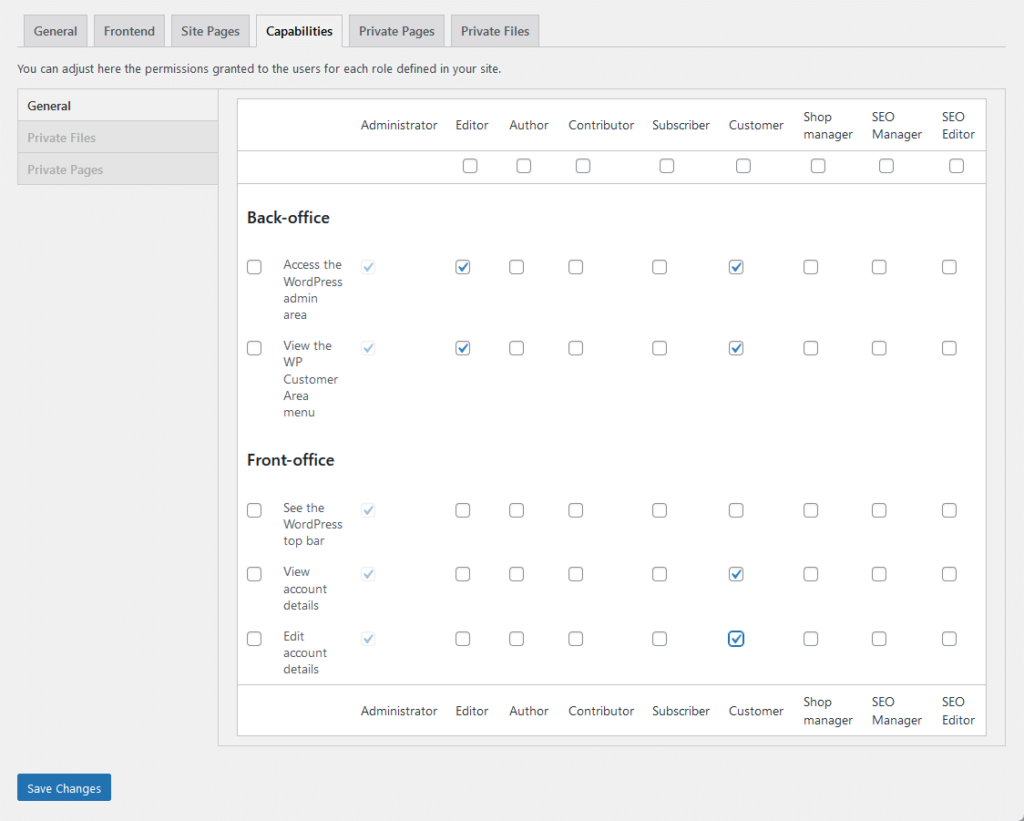Viewport: 1024px width, 821px height.
Task: Enable SEO Manager to see the WordPress top bar
Action: pos(879,510)
